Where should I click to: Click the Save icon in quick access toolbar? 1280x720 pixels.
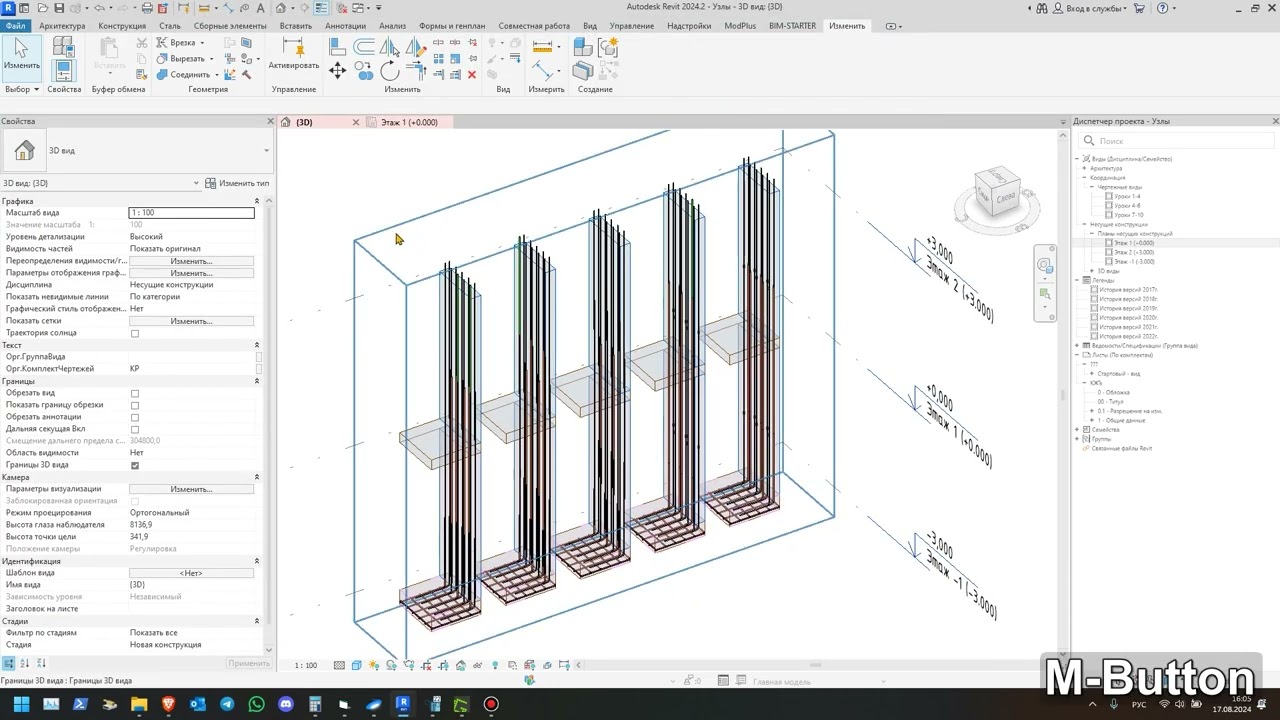59,8
